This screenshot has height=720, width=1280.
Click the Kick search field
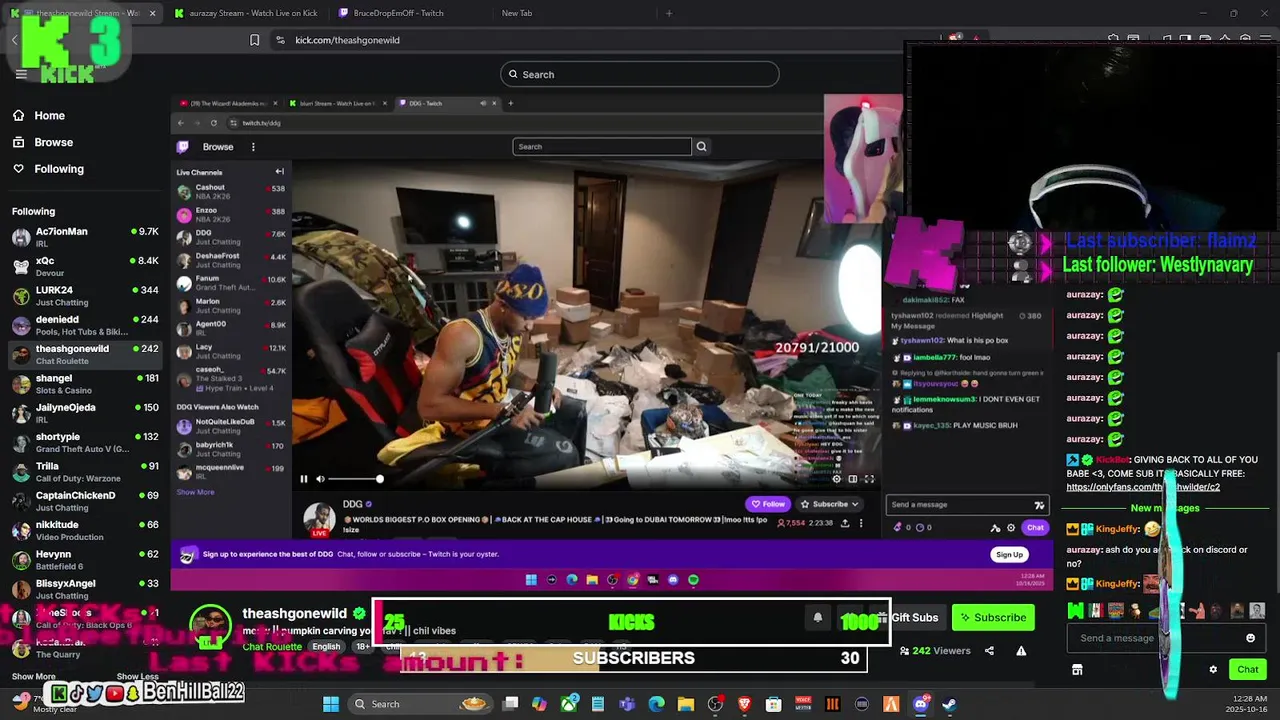[640, 74]
